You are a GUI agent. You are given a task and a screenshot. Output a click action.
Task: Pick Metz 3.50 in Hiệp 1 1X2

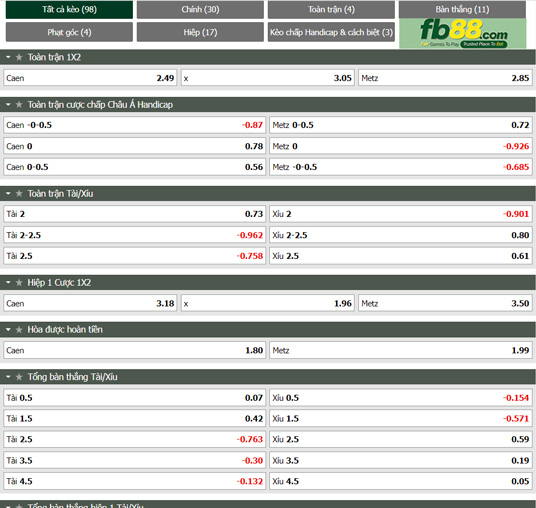pos(445,303)
